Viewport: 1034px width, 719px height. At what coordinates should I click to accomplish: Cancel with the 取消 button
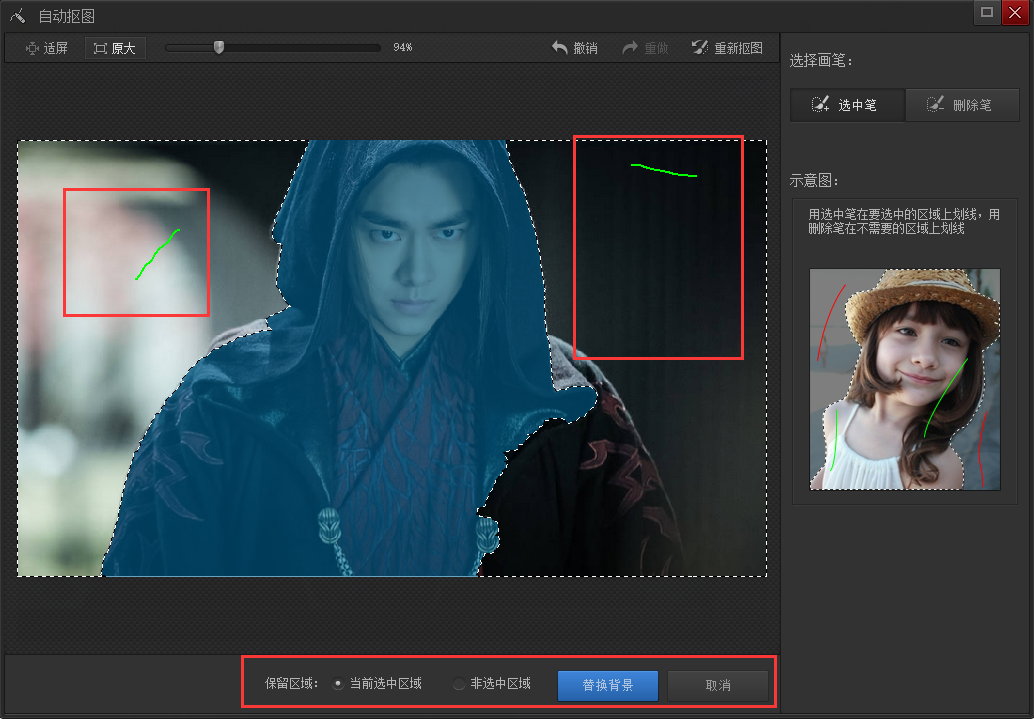click(717, 686)
